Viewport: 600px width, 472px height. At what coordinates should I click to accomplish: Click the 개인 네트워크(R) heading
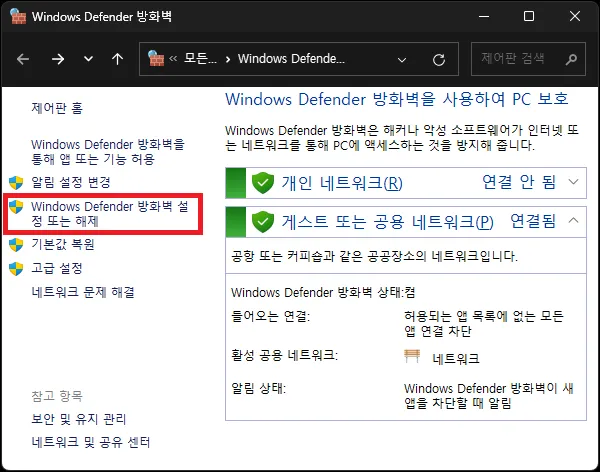(x=342, y=183)
